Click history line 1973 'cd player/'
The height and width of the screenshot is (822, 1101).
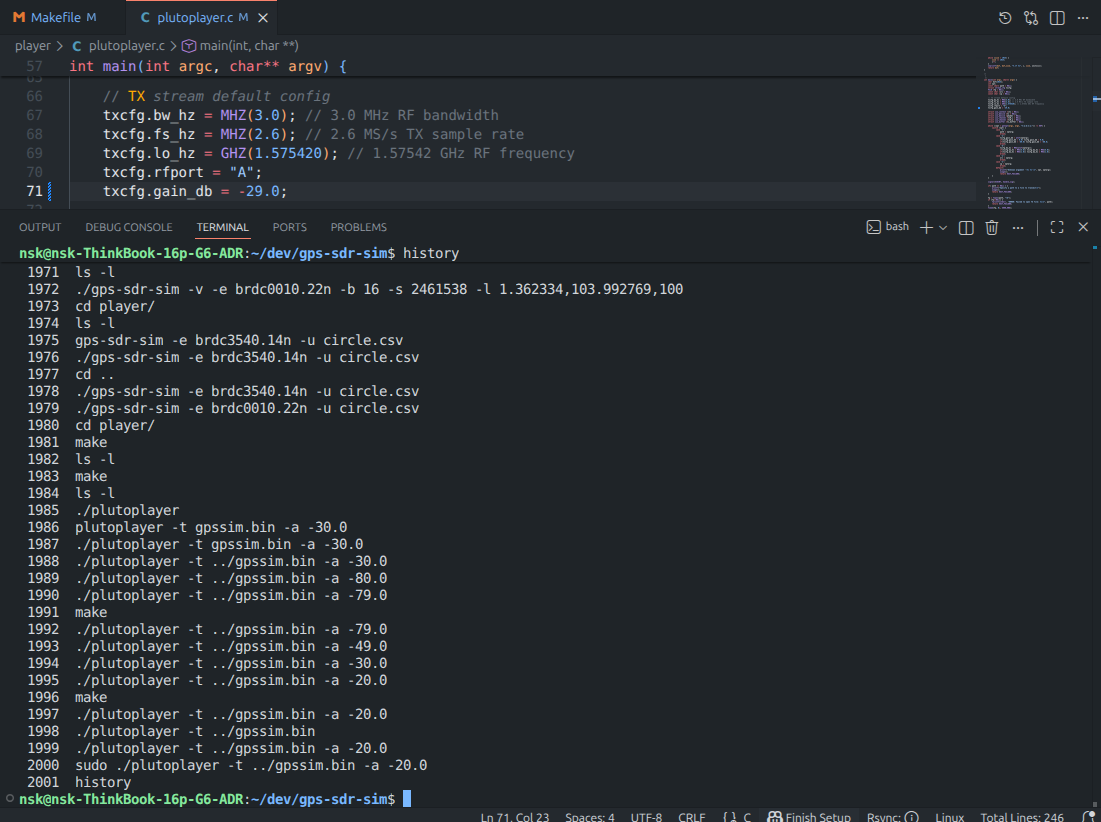point(114,306)
